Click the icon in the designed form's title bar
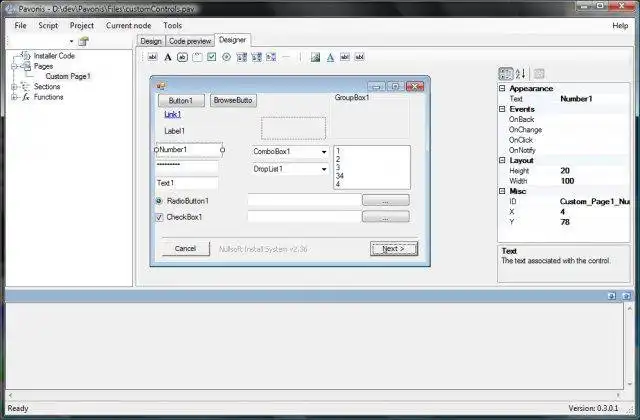Screen dimensions: 640x420 tap(161, 86)
